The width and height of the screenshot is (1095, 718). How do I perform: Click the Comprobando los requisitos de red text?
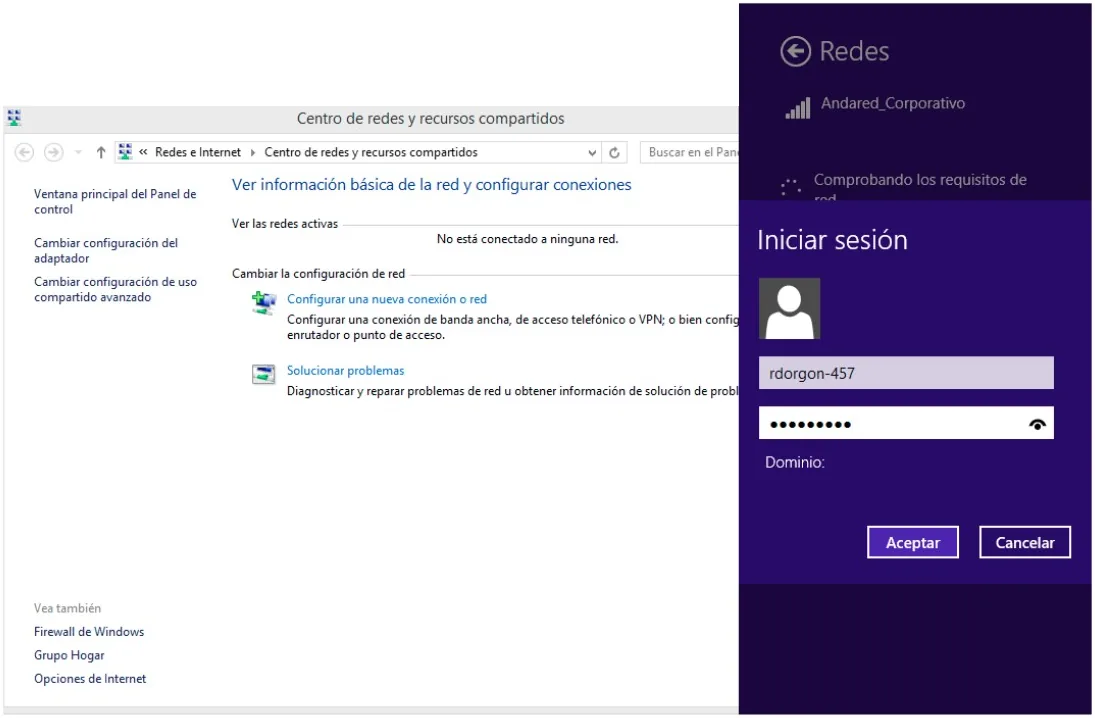coord(920,187)
